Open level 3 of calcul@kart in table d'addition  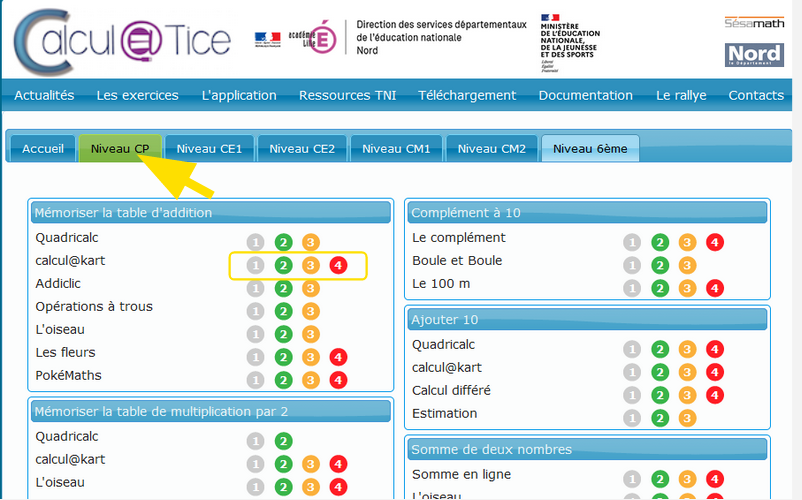tap(310, 265)
